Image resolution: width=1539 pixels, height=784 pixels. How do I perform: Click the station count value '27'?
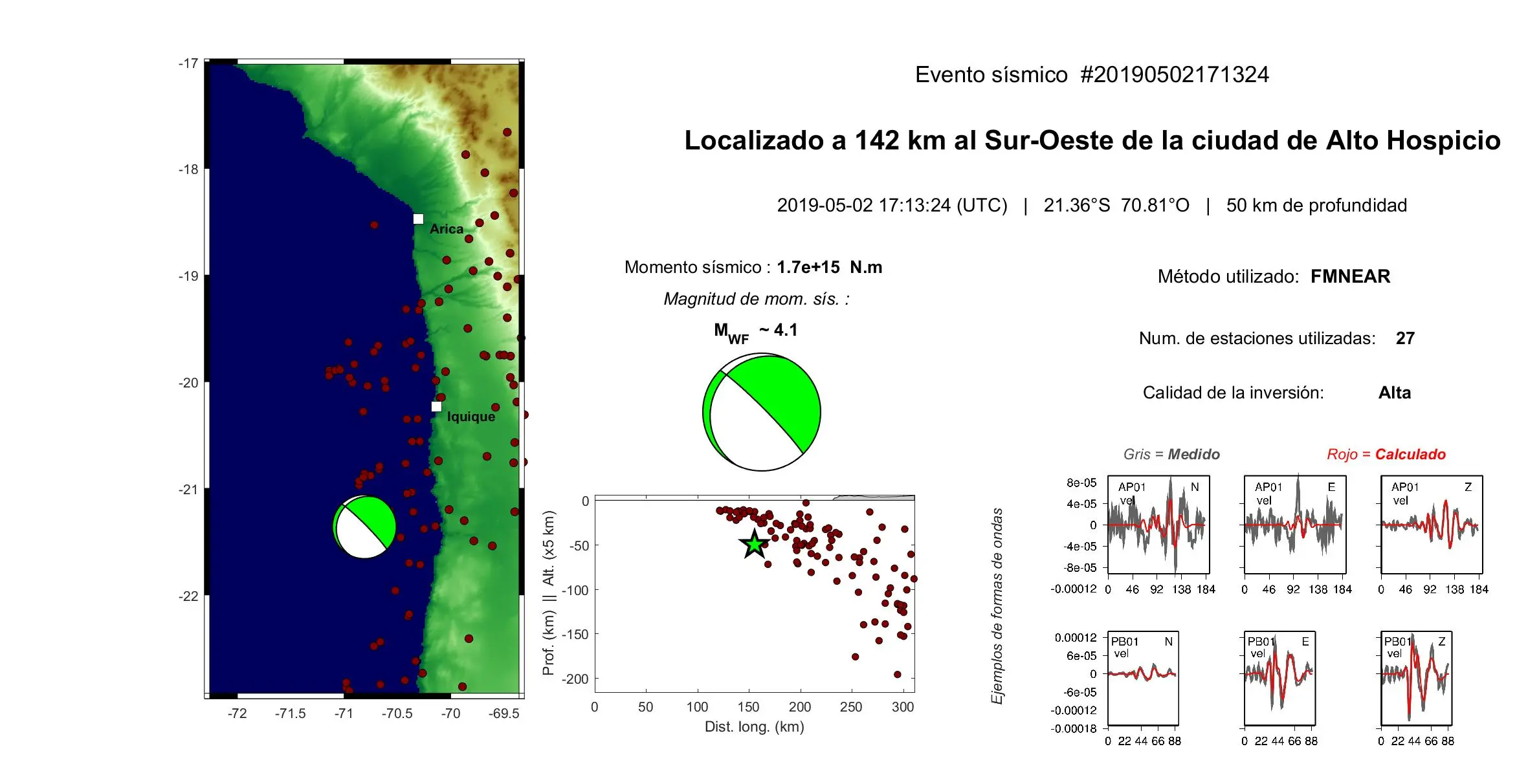coord(1405,338)
